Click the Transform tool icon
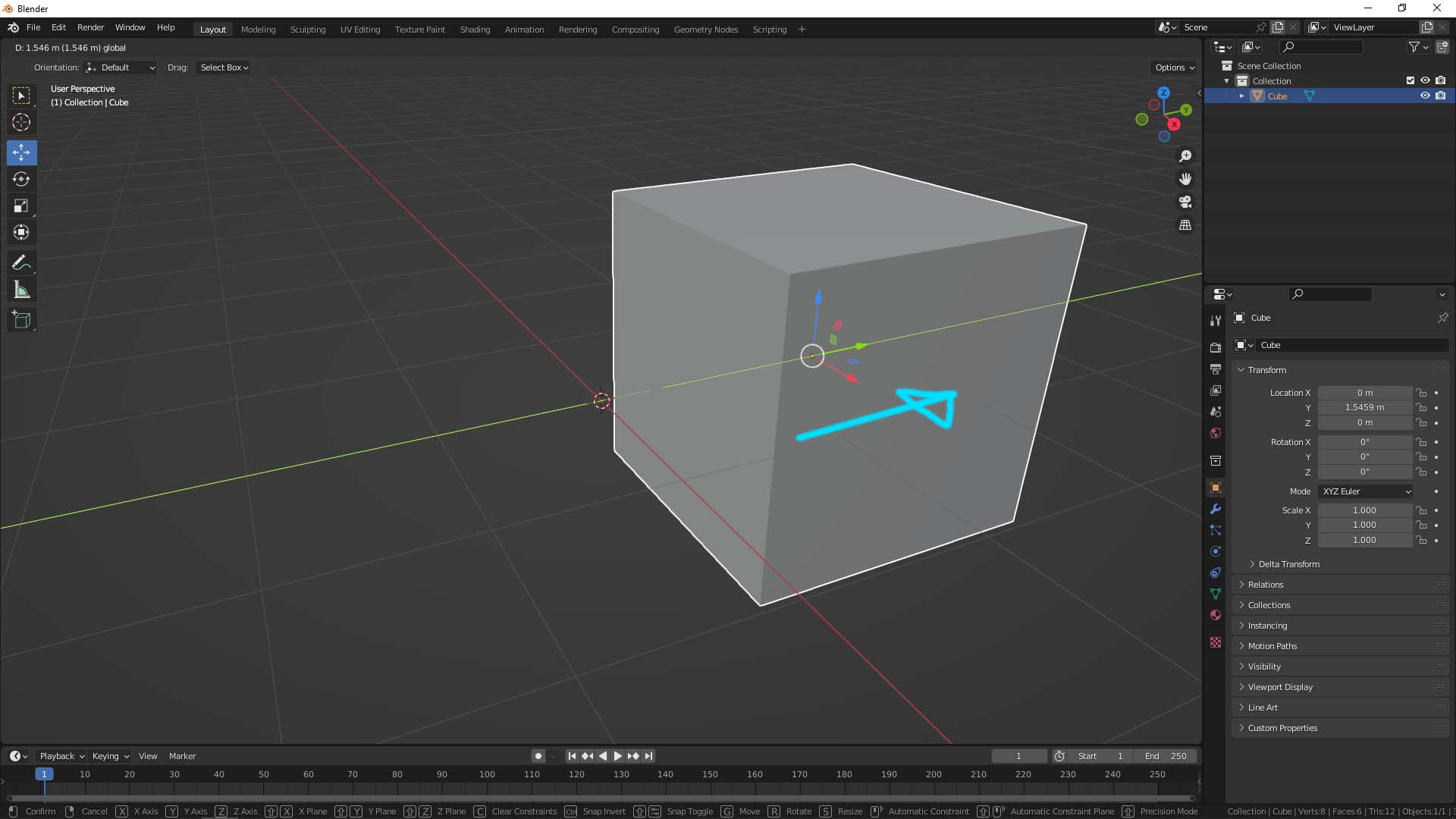Screen dimensions: 1456x819 click(x=22, y=232)
